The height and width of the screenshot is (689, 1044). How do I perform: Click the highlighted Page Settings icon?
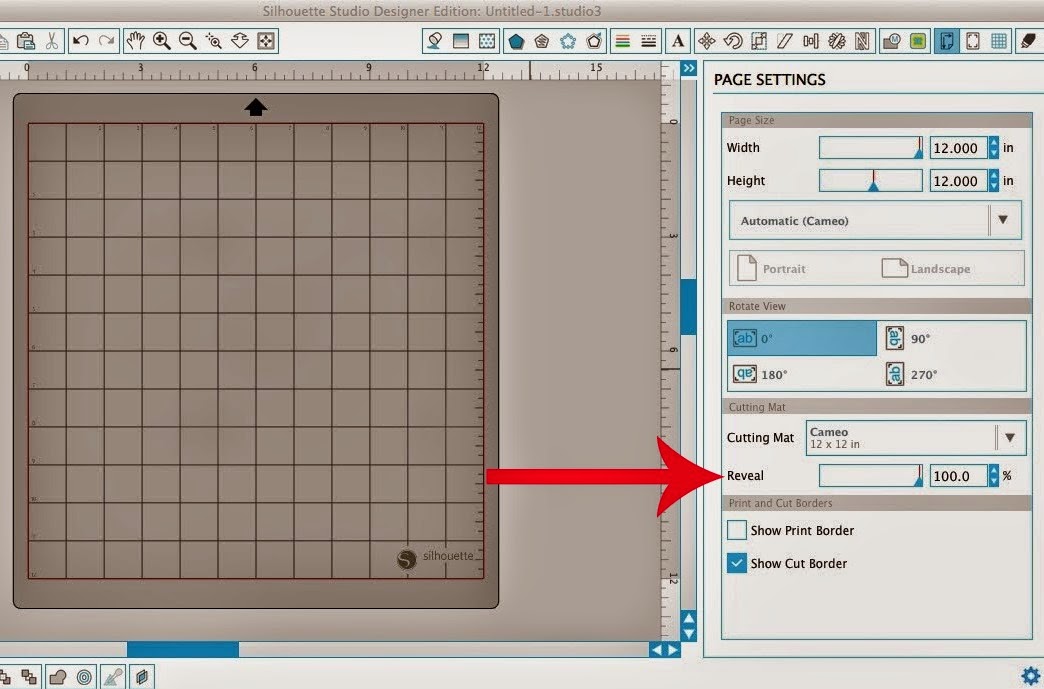(947, 41)
